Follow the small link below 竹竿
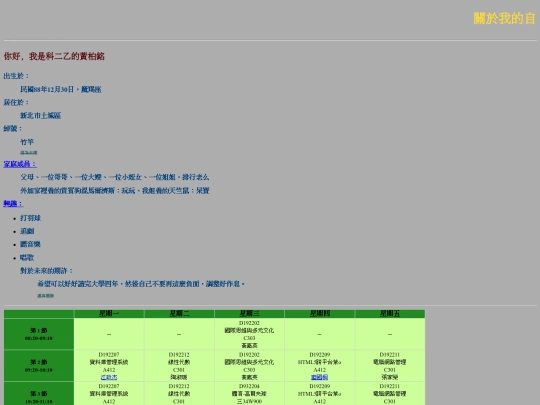The height and width of the screenshot is (405, 540). (29, 153)
